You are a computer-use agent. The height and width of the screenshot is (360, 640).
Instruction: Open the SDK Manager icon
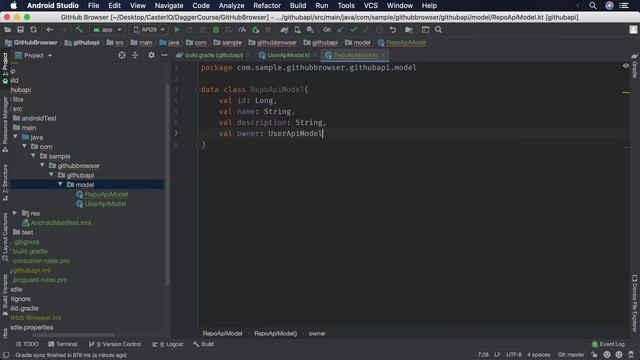[x=310, y=30]
